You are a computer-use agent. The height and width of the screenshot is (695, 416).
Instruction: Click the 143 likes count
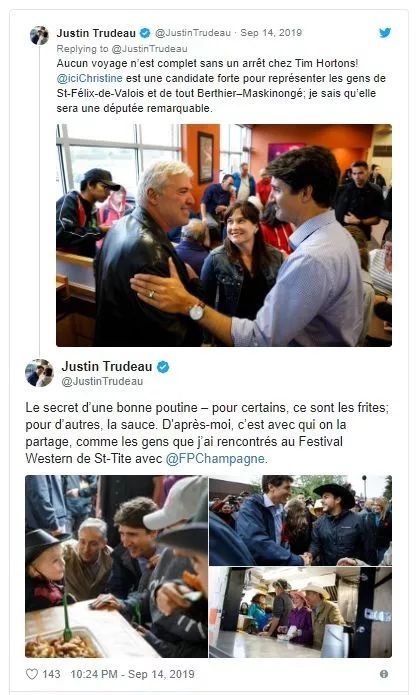51,674
